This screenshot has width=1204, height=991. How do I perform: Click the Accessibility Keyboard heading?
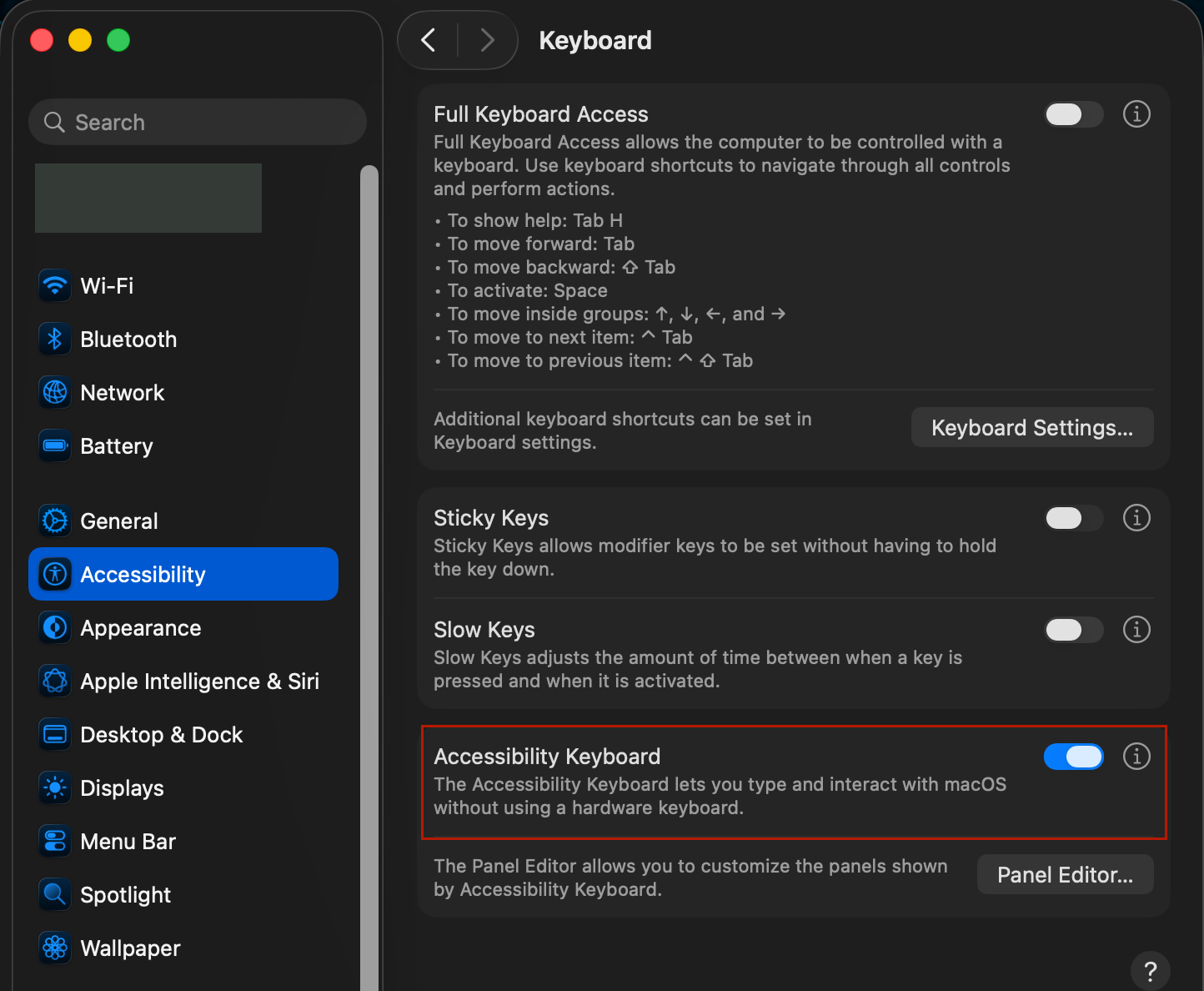click(547, 757)
